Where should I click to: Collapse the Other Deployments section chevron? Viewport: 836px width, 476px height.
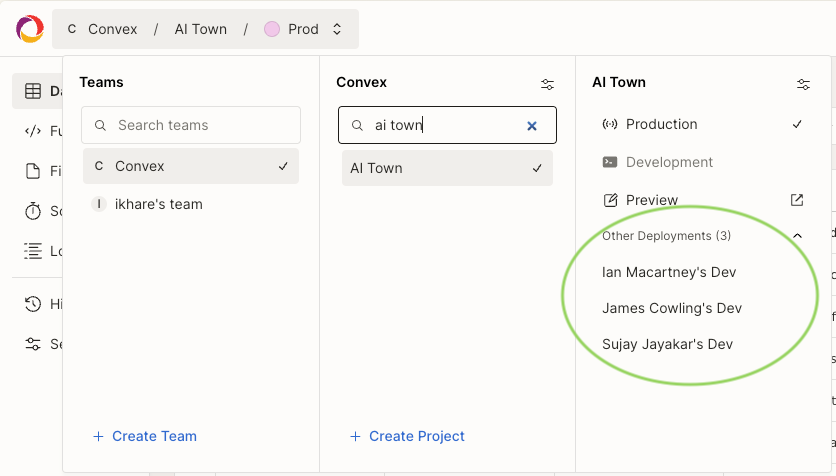click(x=797, y=236)
